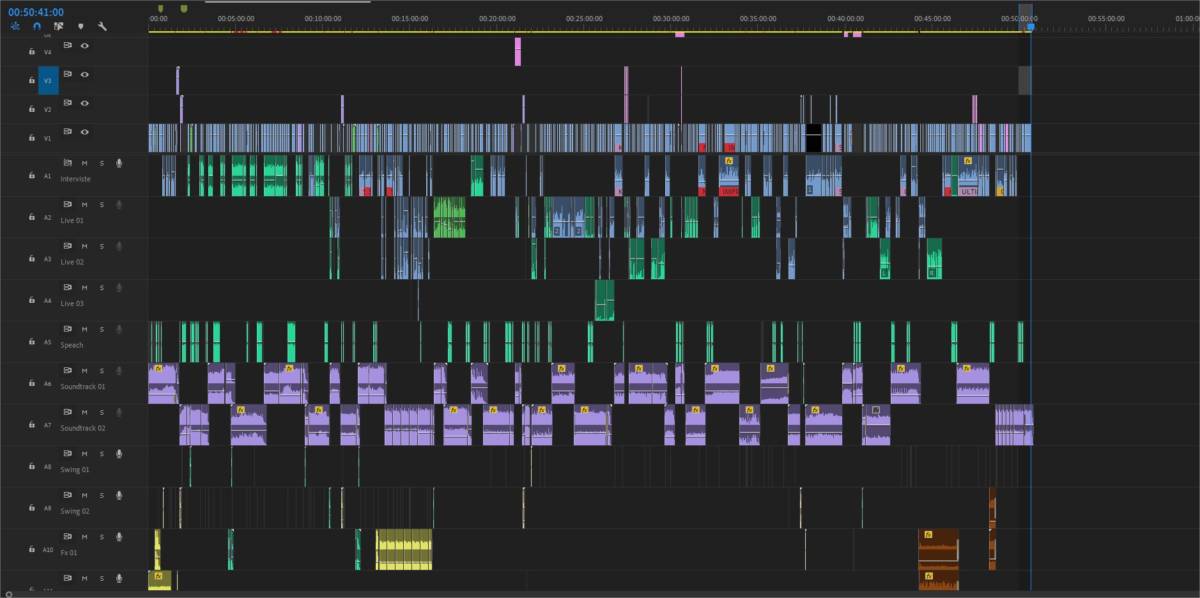
Task: Toggle the V4 track output eye
Action: pyautogui.click(x=84, y=46)
